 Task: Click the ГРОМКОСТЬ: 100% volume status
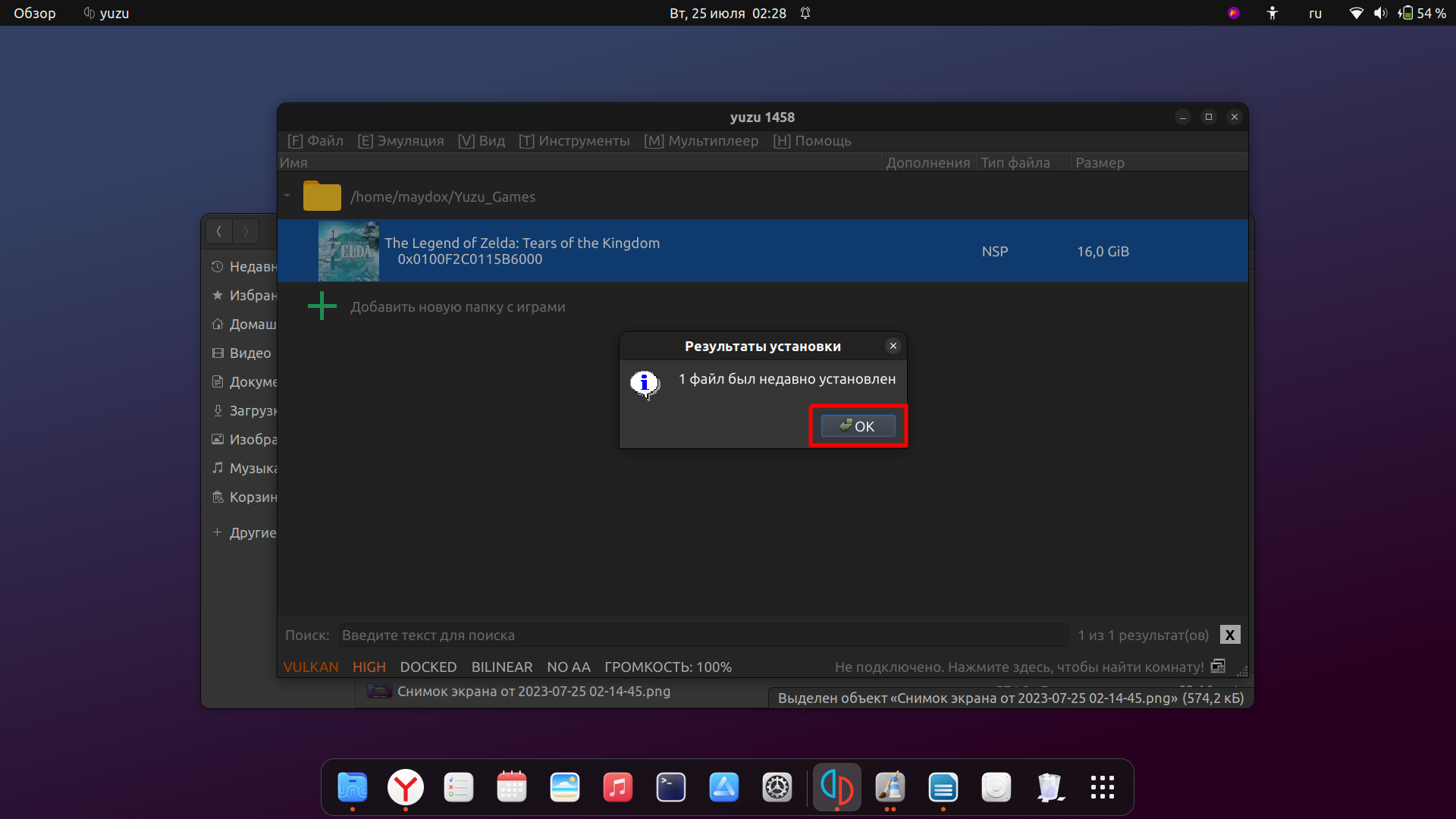[x=668, y=667]
